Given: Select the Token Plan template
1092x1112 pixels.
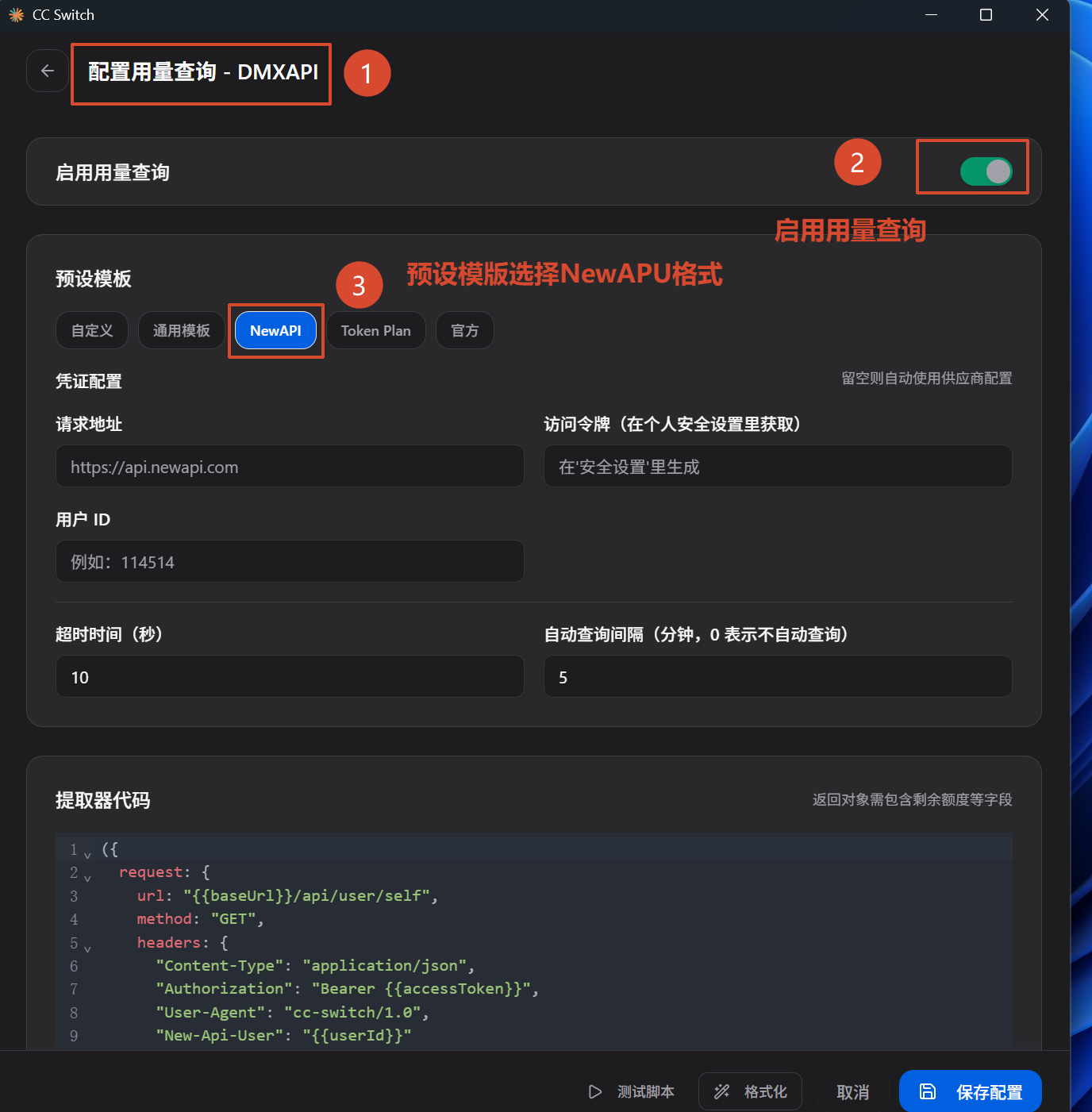Looking at the screenshot, I should click(x=376, y=330).
